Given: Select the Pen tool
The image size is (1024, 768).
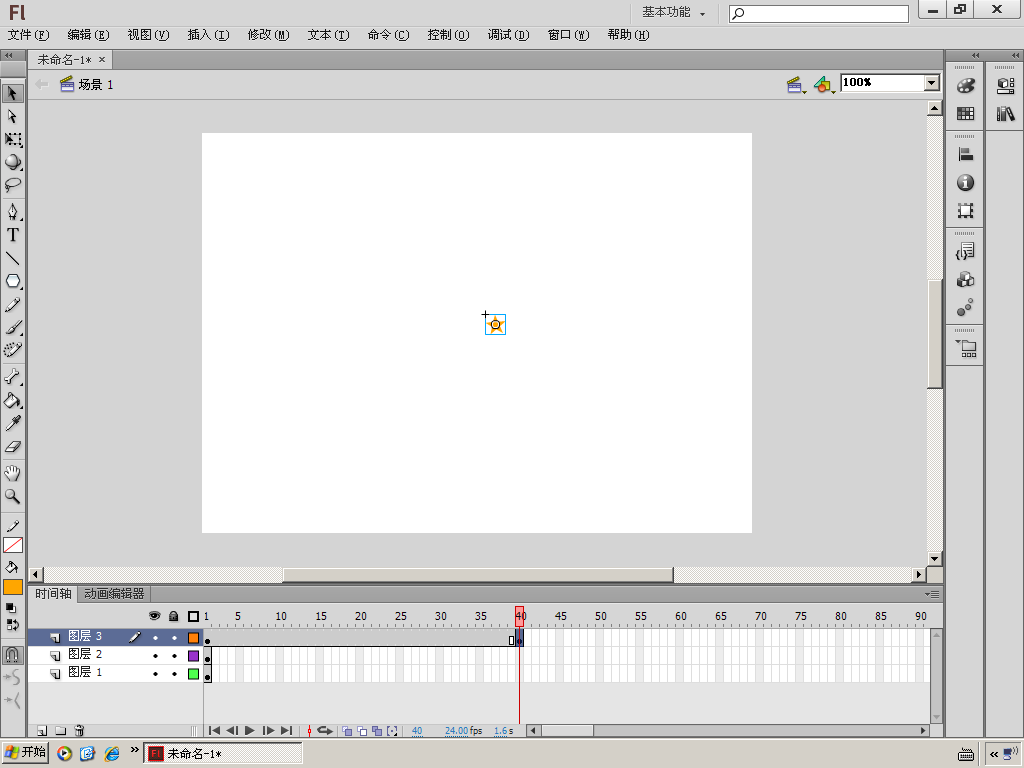Looking at the screenshot, I should [13, 212].
